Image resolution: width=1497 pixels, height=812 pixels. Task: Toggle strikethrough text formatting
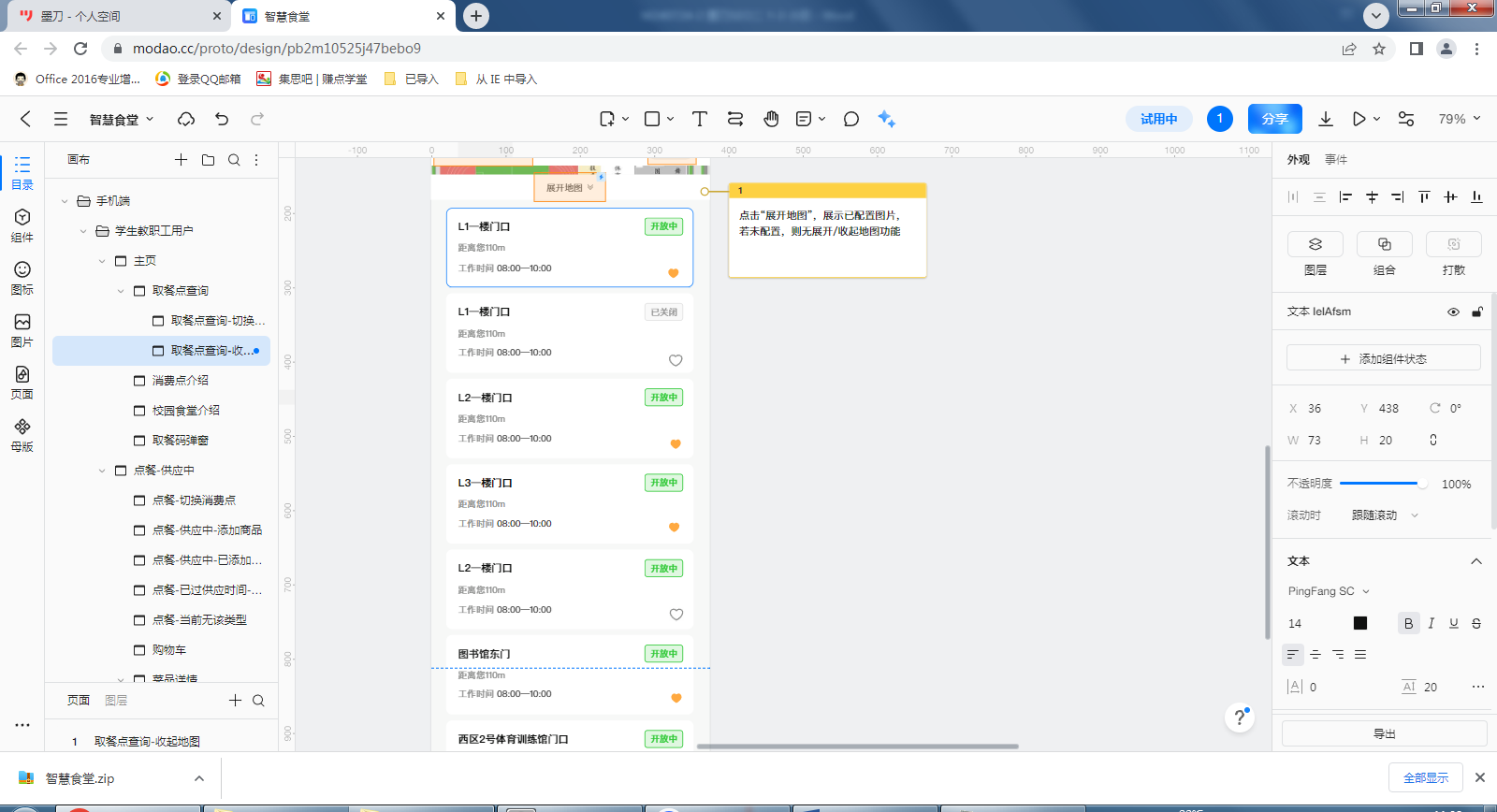(1476, 623)
